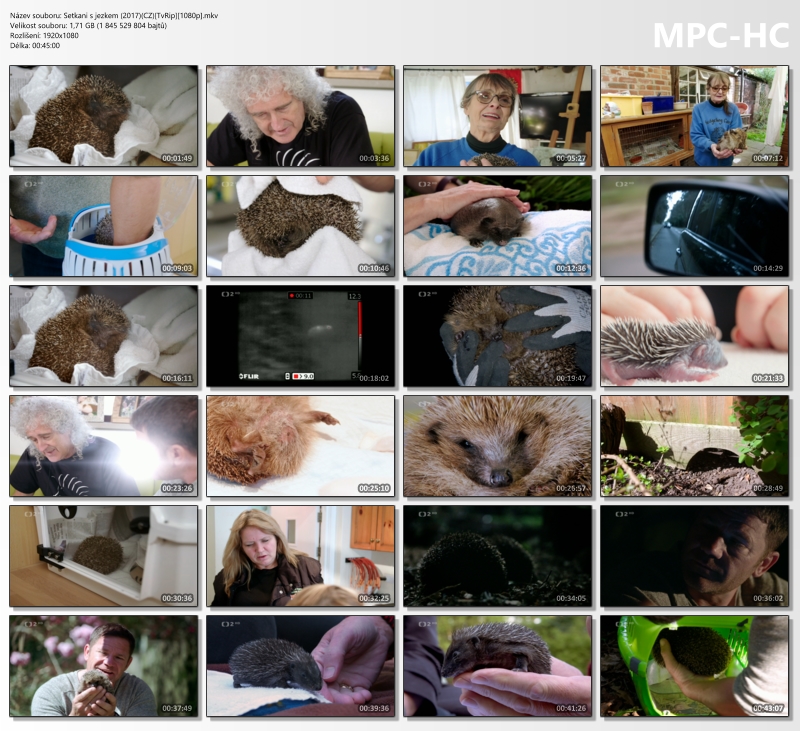Open the woman with glasses thumbnail at 00:05:27
This screenshot has height=731, width=800.
[x=497, y=116]
